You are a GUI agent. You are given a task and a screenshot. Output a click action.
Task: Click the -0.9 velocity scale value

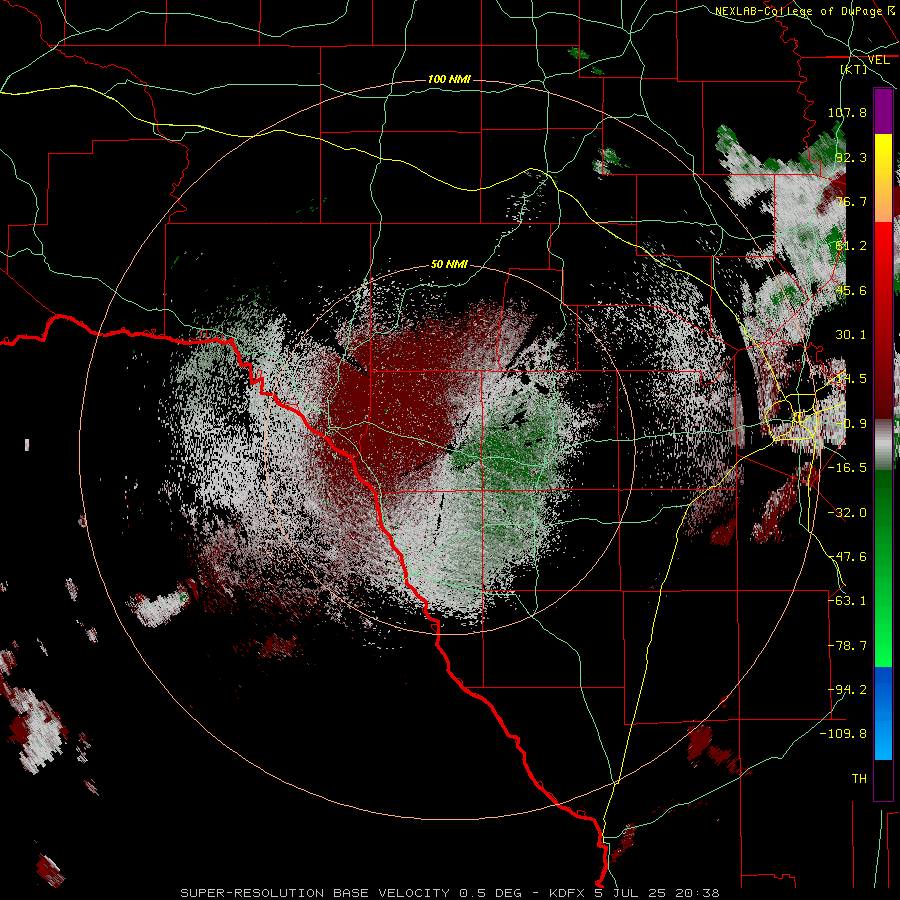[851, 424]
